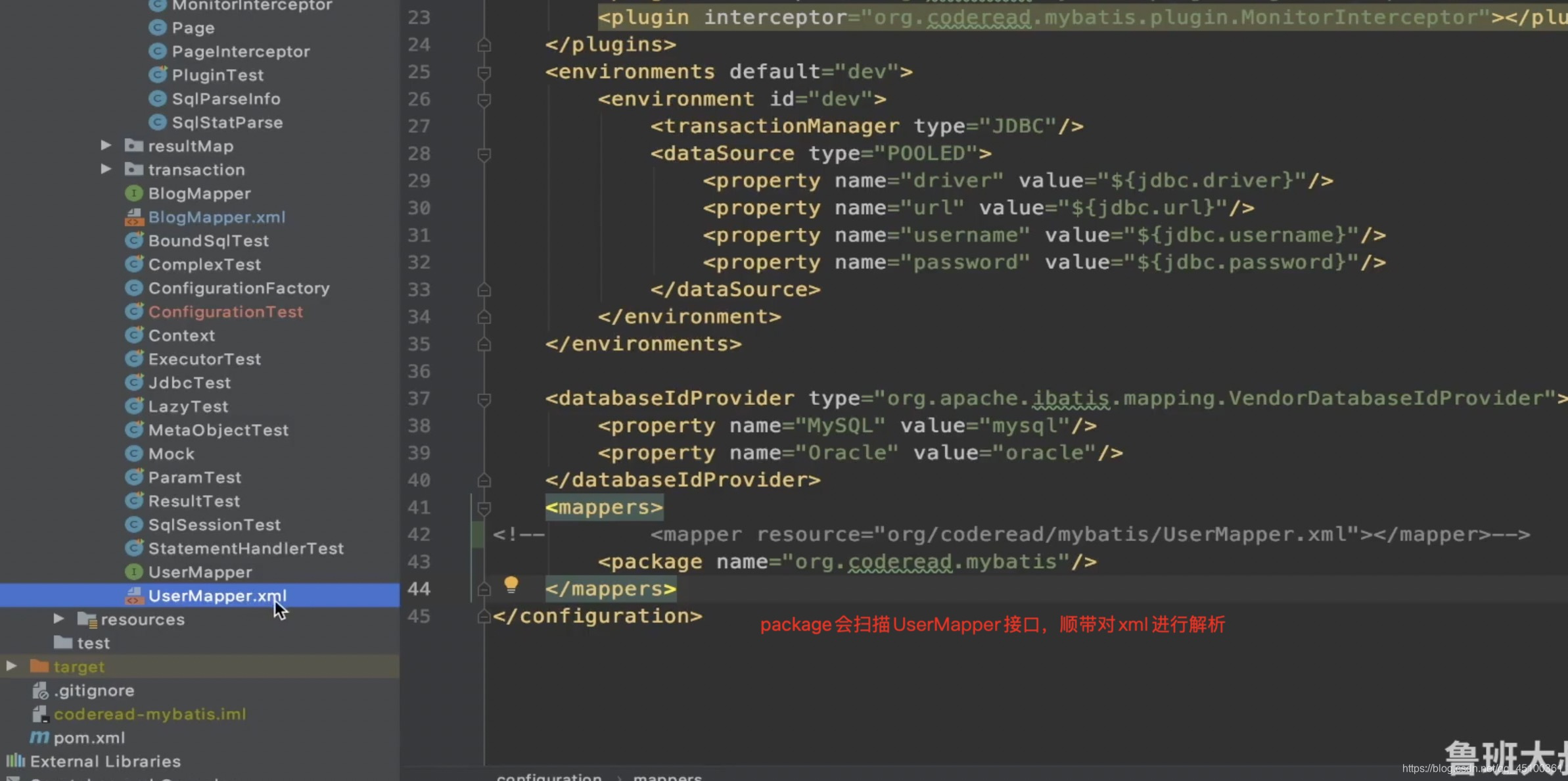Click the ConfigurationTest class icon

[134, 312]
